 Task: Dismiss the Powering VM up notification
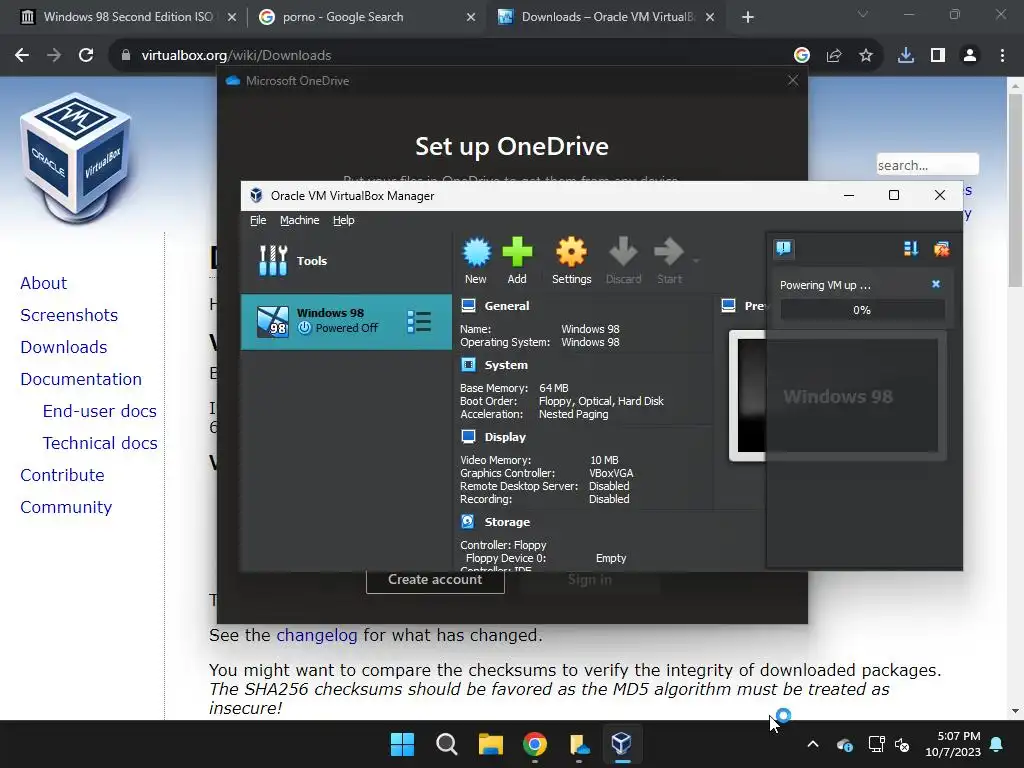(936, 284)
